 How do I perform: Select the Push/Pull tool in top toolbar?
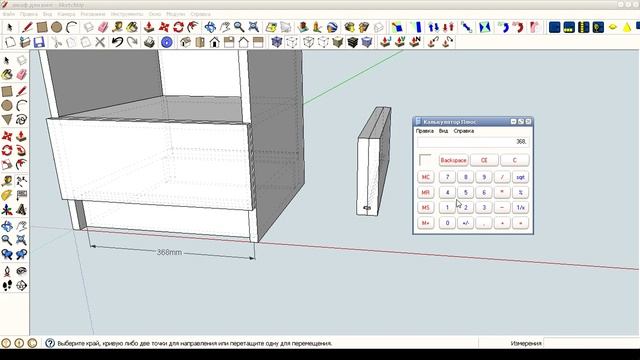[x=149, y=27]
